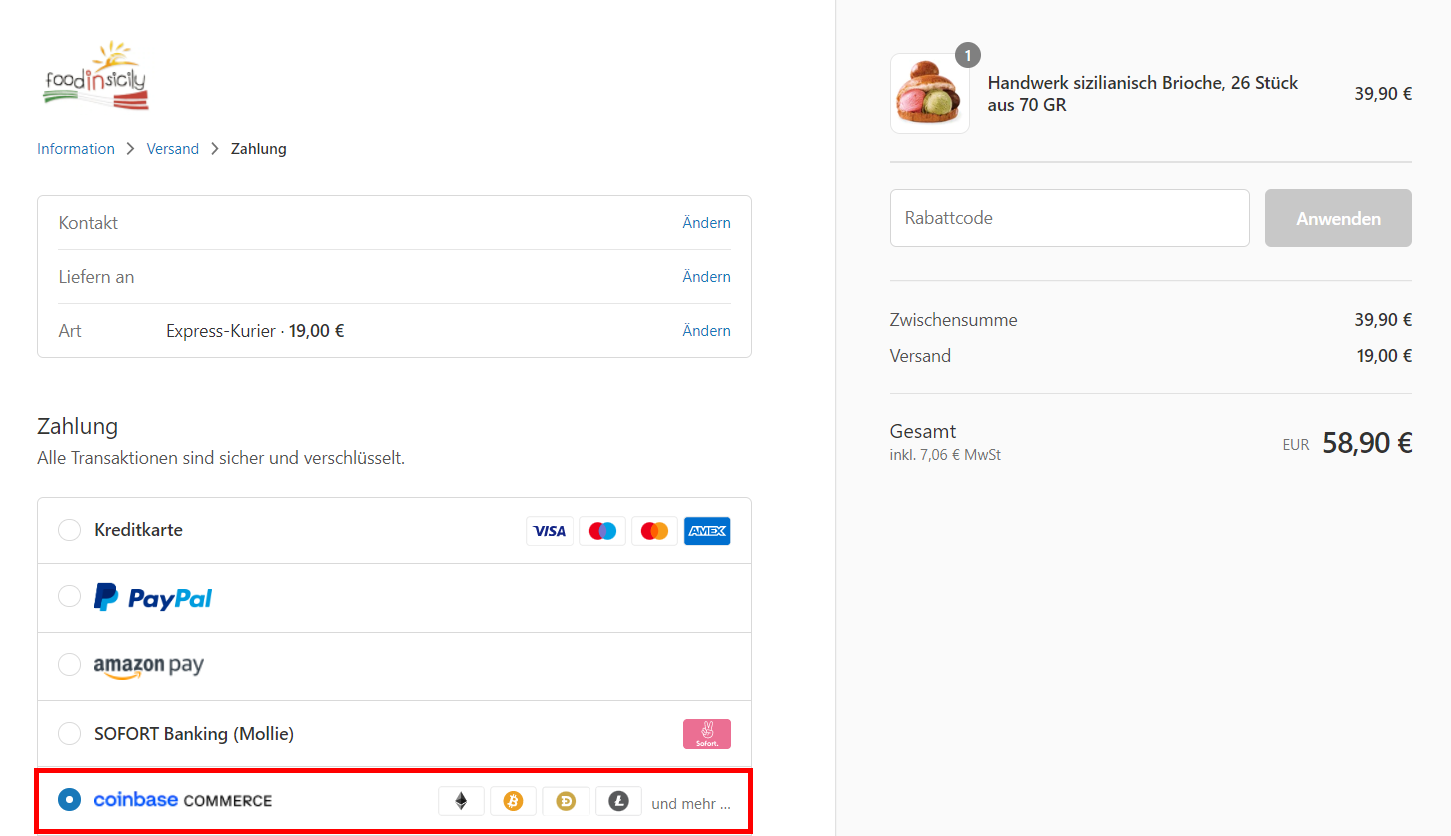Click the PayPal logo
The height and width of the screenshot is (836, 1451).
pyautogui.click(x=153, y=598)
